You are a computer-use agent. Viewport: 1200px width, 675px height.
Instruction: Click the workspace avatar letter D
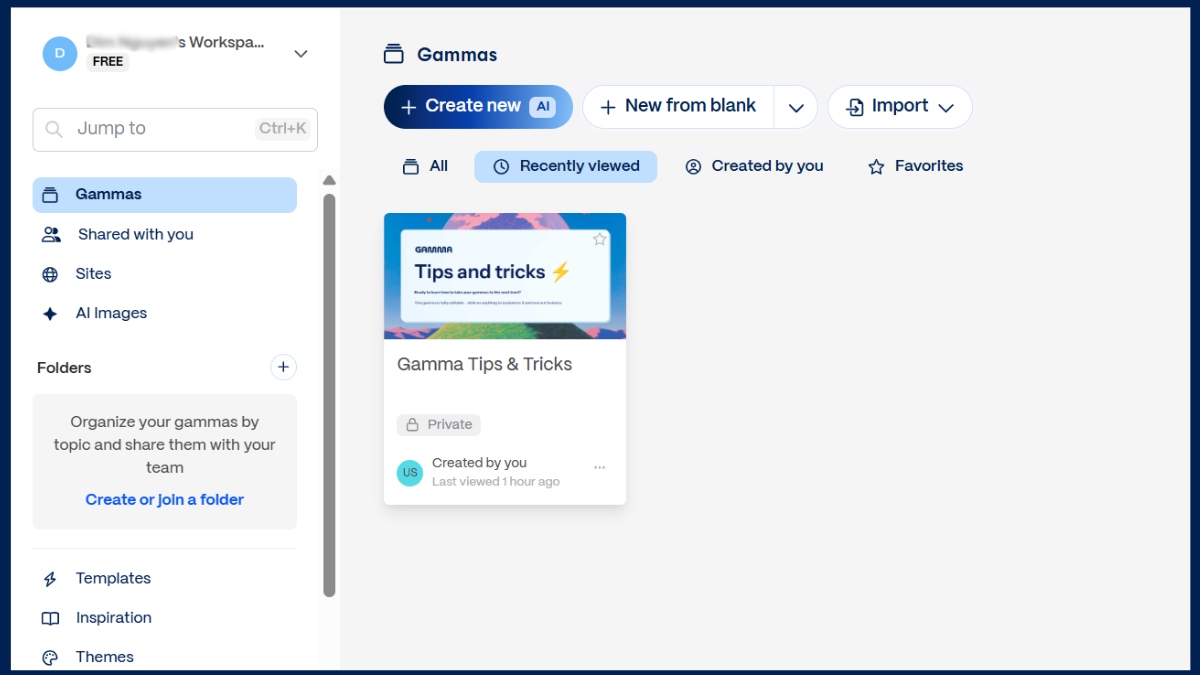[x=59, y=53]
